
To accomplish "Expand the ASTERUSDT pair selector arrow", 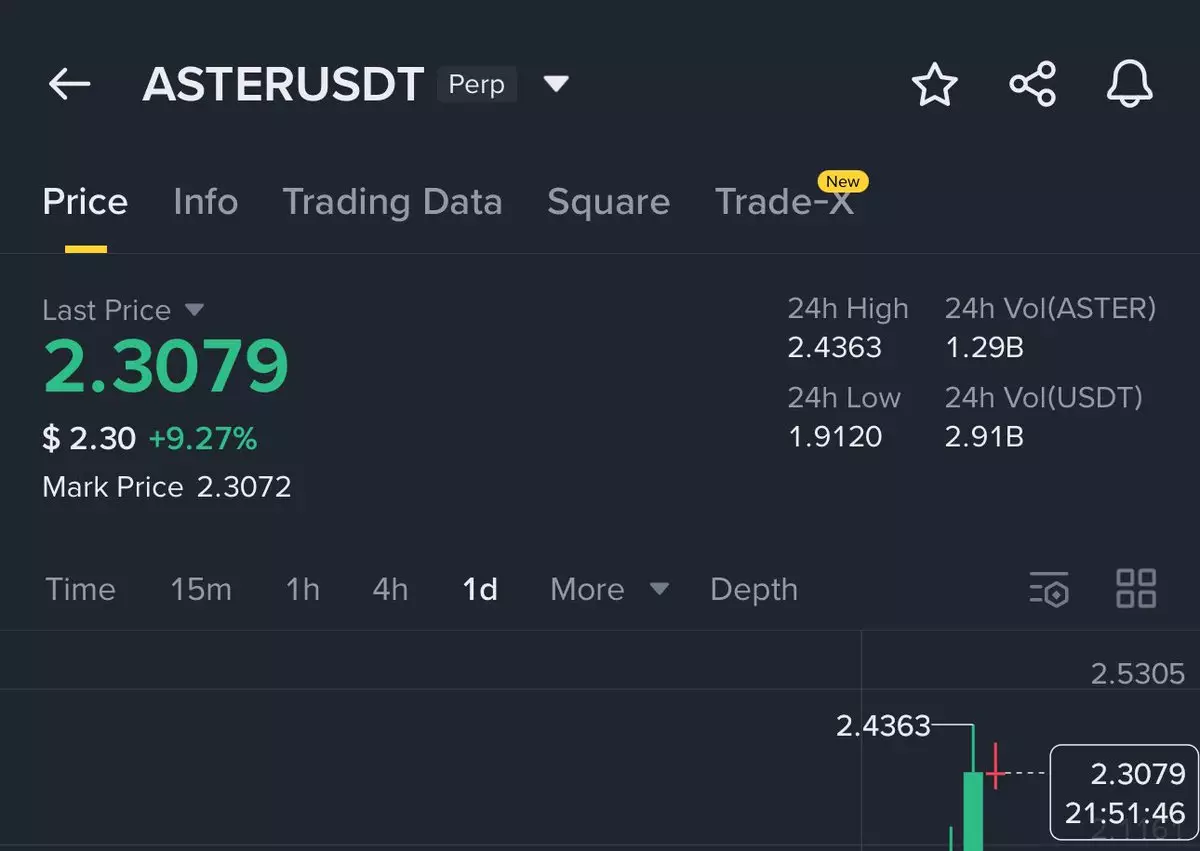I will tap(556, 84).
